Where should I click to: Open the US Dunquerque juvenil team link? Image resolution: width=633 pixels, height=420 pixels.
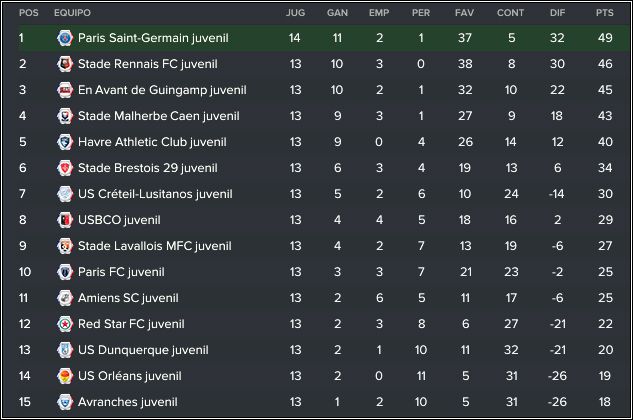(143, 350)
